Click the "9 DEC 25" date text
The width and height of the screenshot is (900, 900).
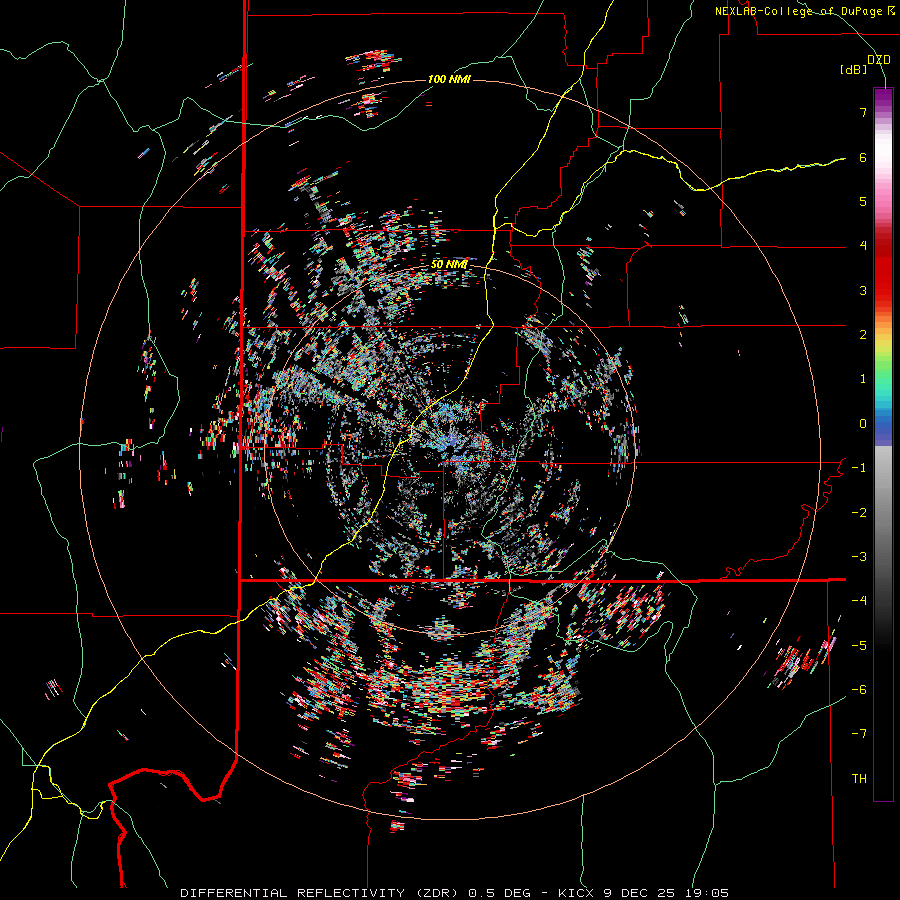click(639, 893)
